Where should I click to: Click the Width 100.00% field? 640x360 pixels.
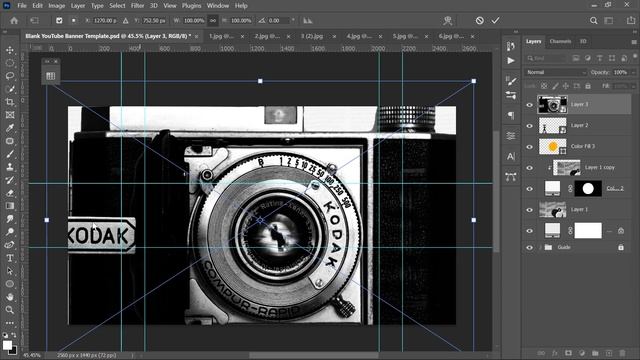(x=194, y=20)
